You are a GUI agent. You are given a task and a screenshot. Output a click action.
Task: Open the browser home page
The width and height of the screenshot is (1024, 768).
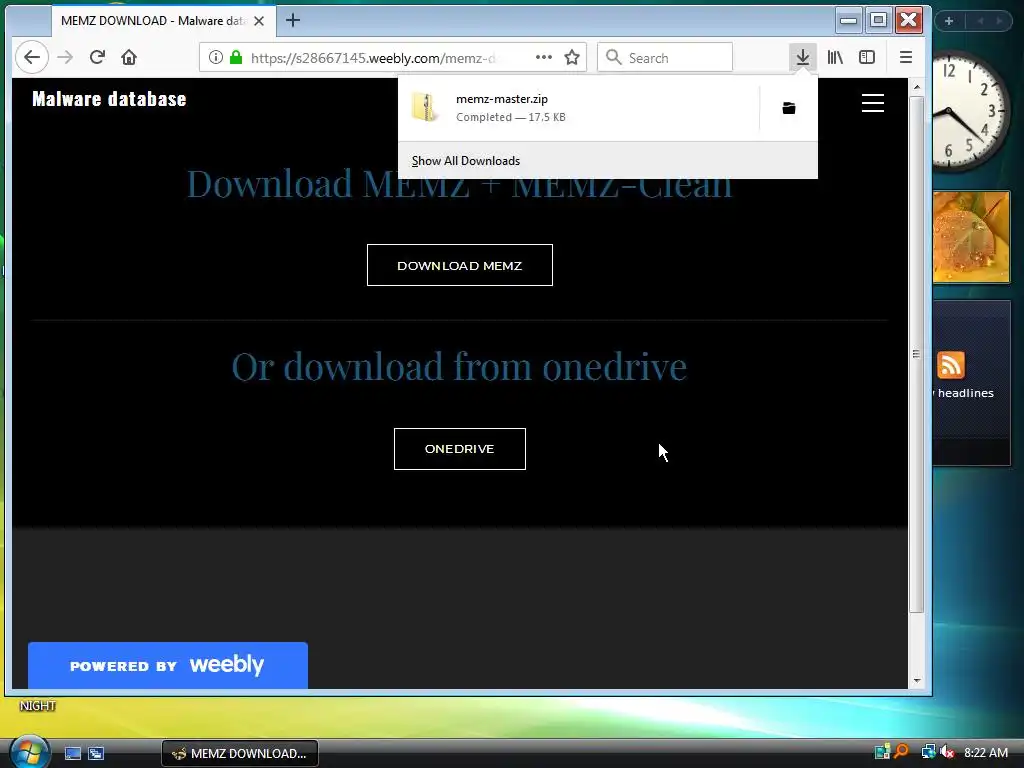tap(129, 57)
